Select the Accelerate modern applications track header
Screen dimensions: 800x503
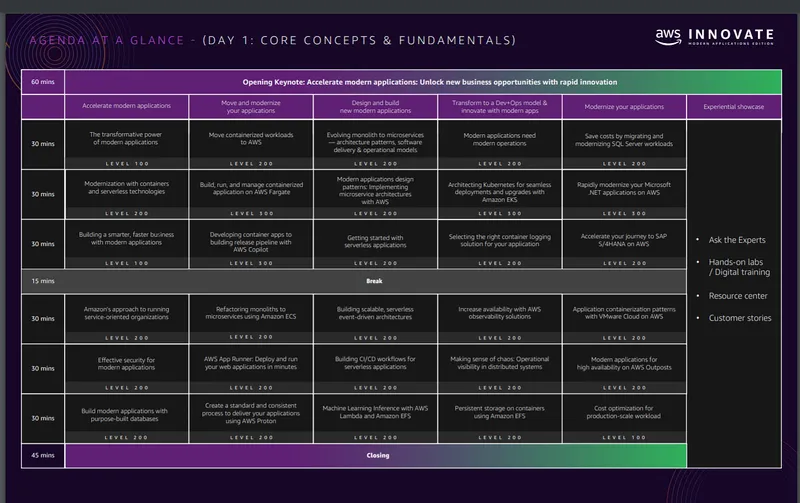[127, 107]
